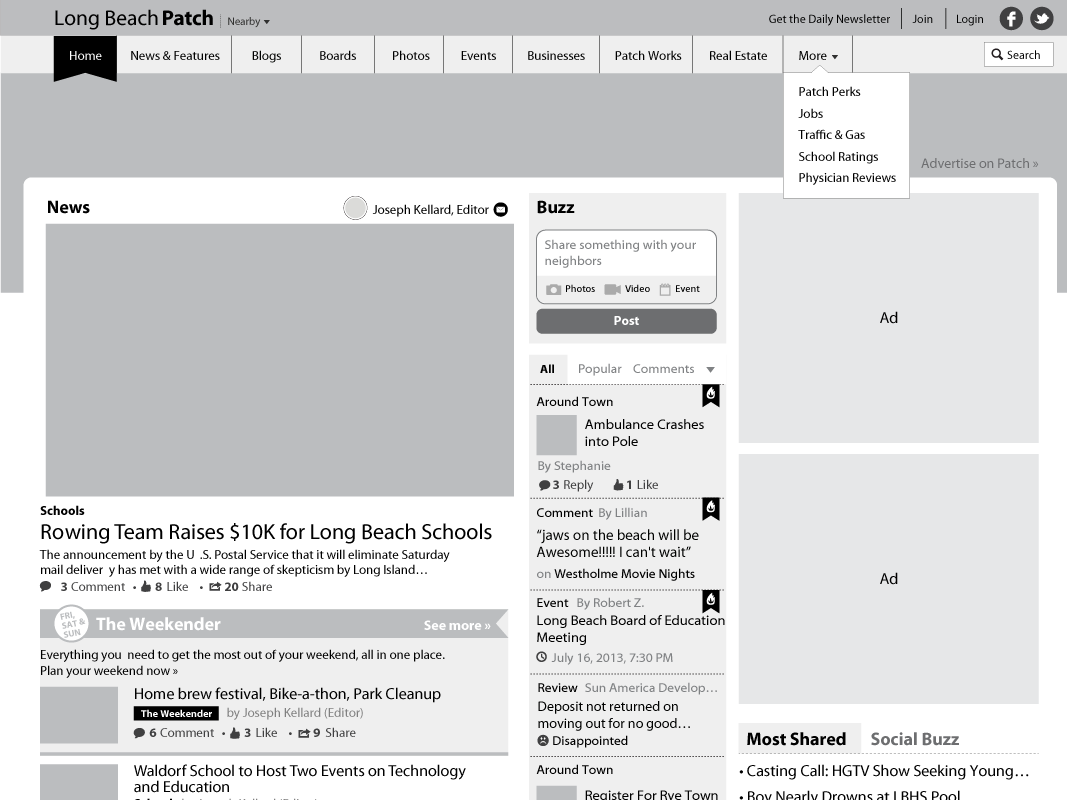Click comment bubble beside 6 Comment
The image size is (1067, 800).
tap(139, 733)
